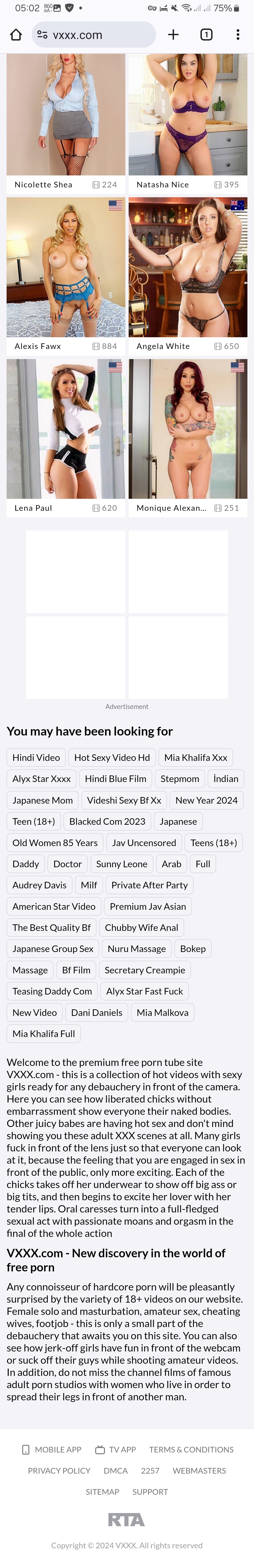Image resolution: width=254 pixels, height=1568 pixels.
Task: Visit the Webmasters link
Action: [199, 1470]
